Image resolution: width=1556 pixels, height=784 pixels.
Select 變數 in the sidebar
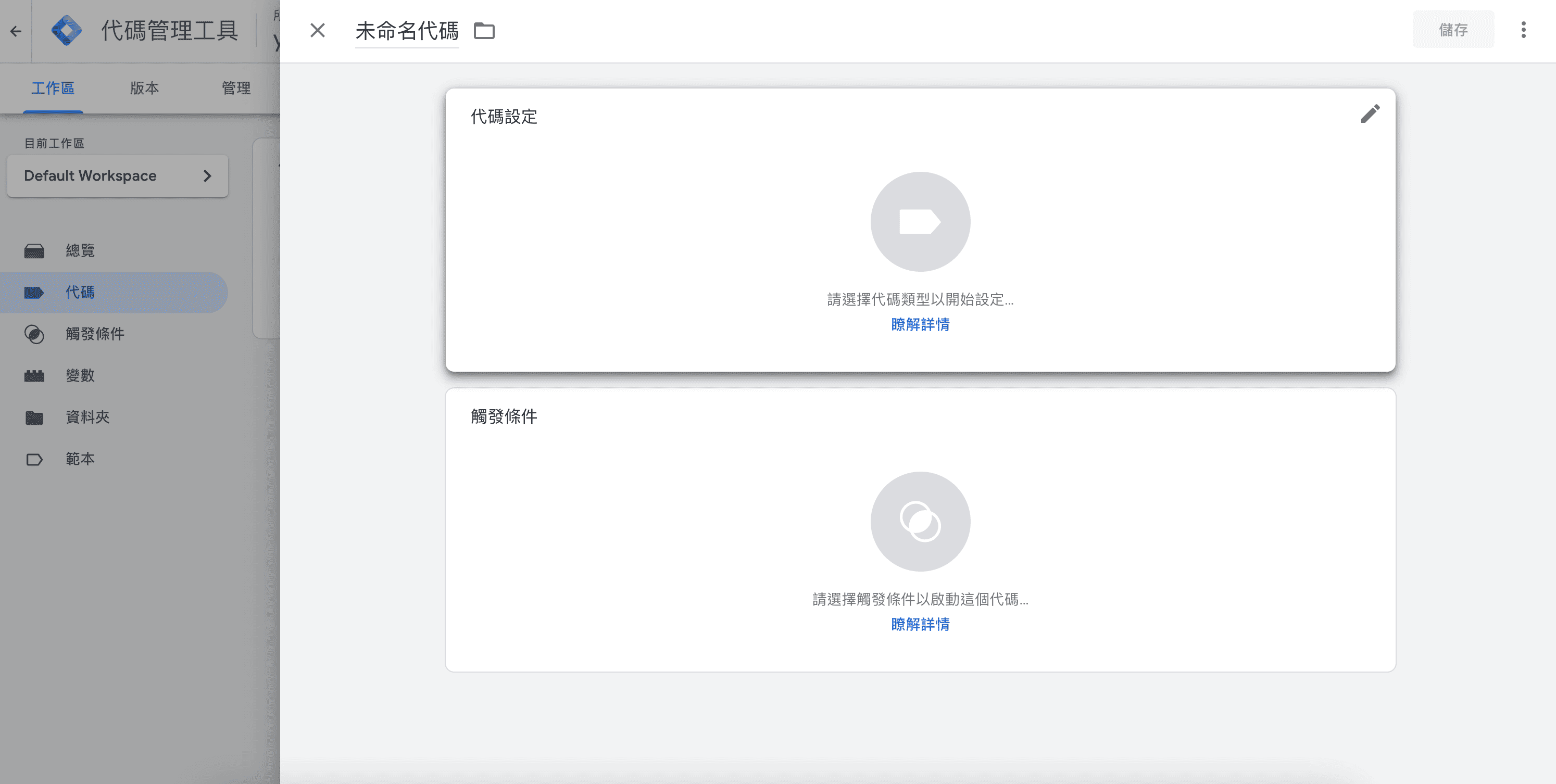pos(80,375)
